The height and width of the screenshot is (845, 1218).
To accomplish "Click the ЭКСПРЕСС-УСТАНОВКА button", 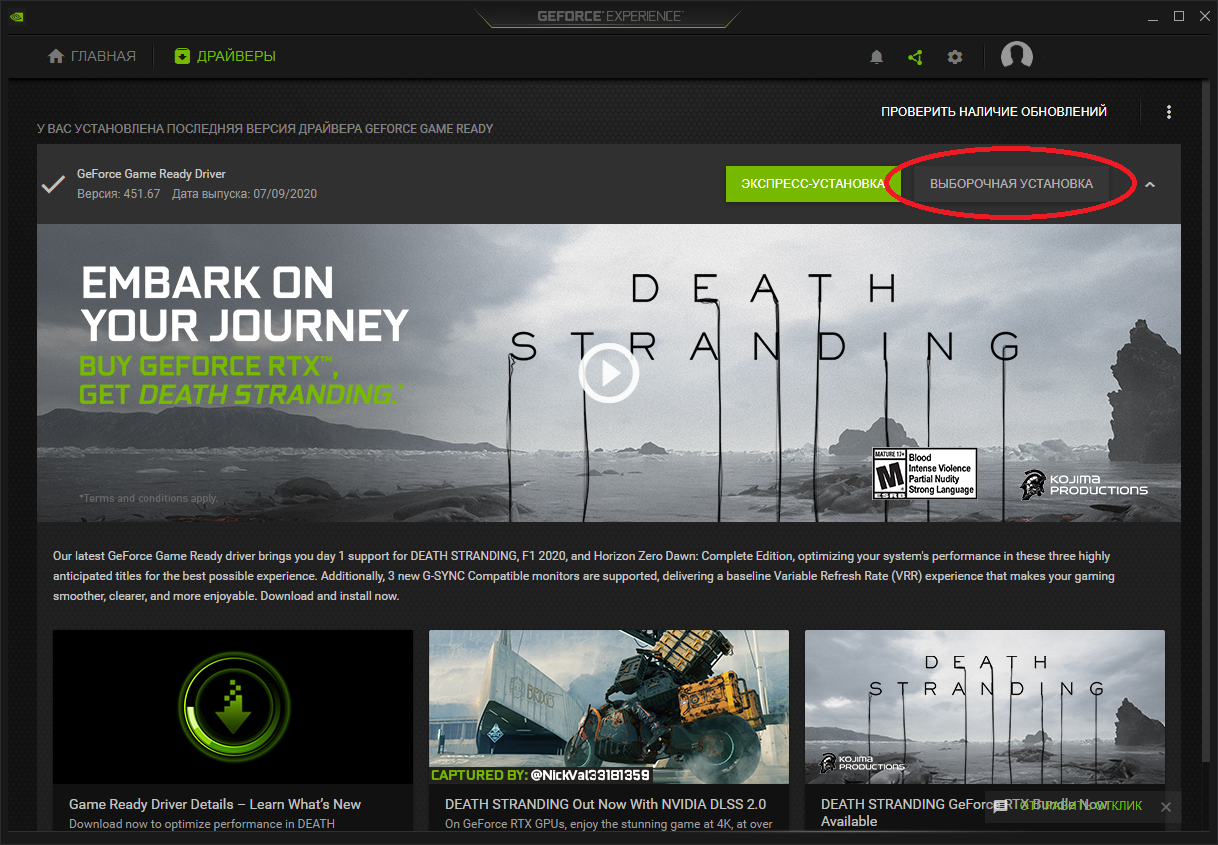I will point(812,184).
